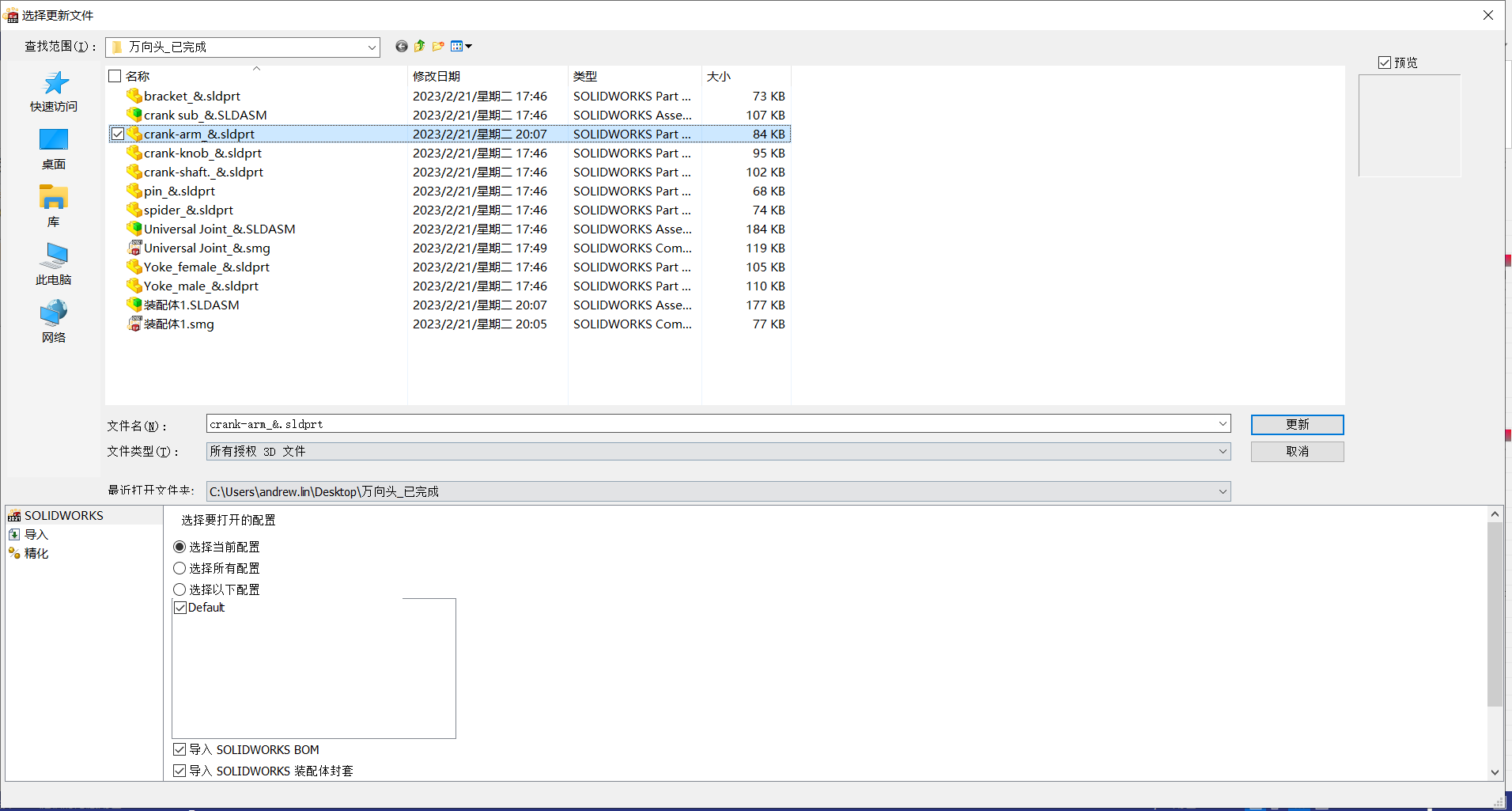Select the crank-arm_&.sldprt file name
The width and height of the screenshot is (1512, 811).
[199, 134]
